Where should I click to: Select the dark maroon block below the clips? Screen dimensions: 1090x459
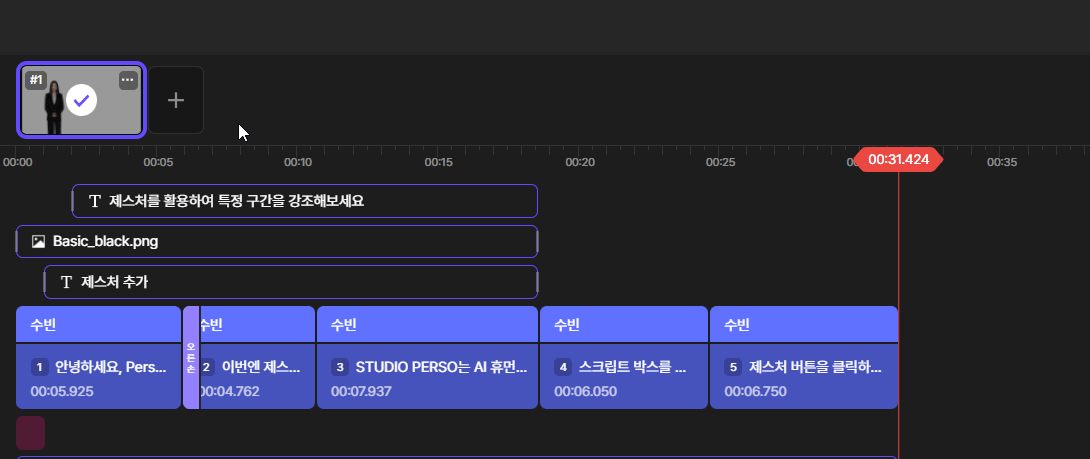30,433
